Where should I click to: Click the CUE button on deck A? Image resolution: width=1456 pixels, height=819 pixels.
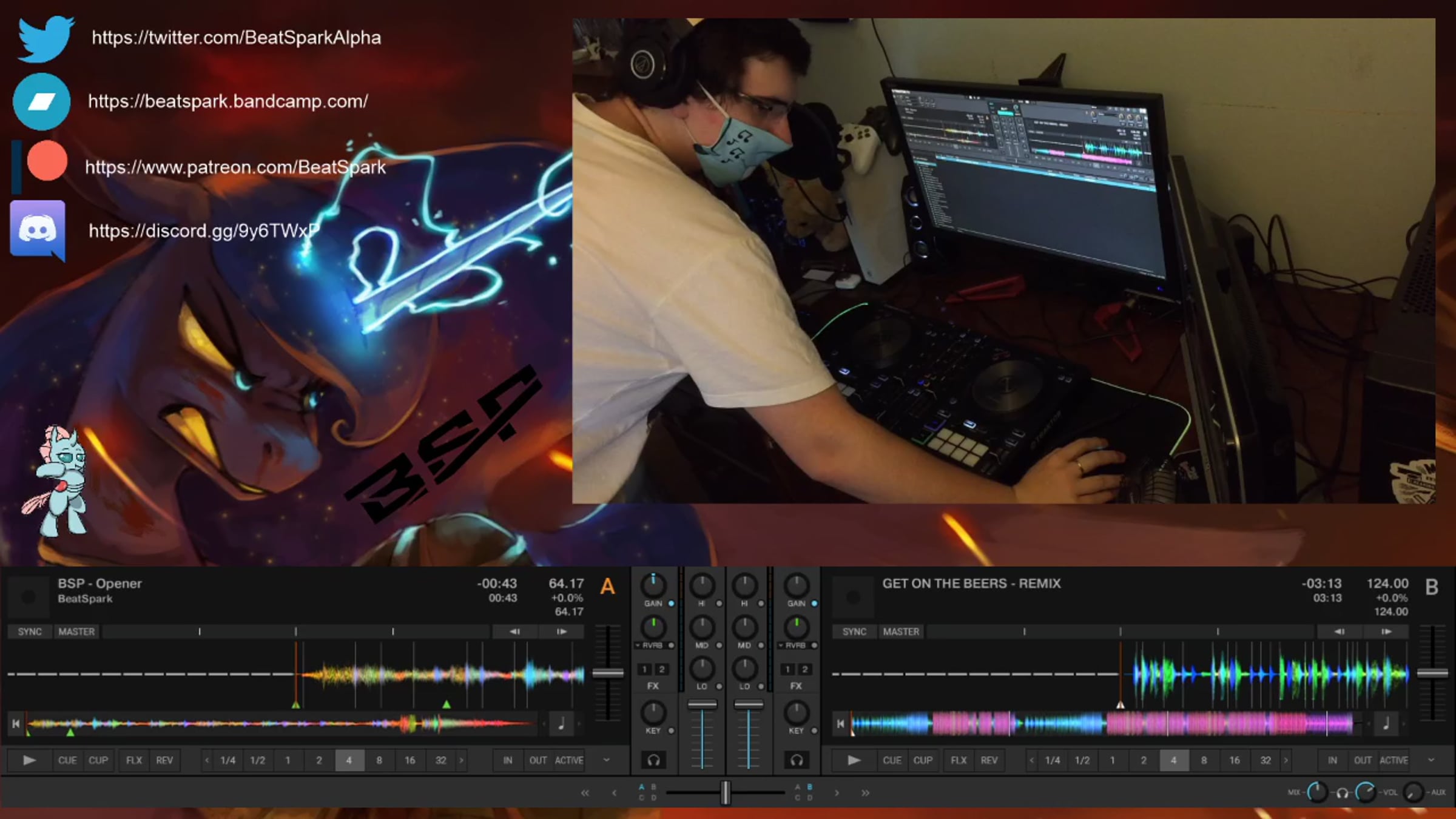[67, 760]
